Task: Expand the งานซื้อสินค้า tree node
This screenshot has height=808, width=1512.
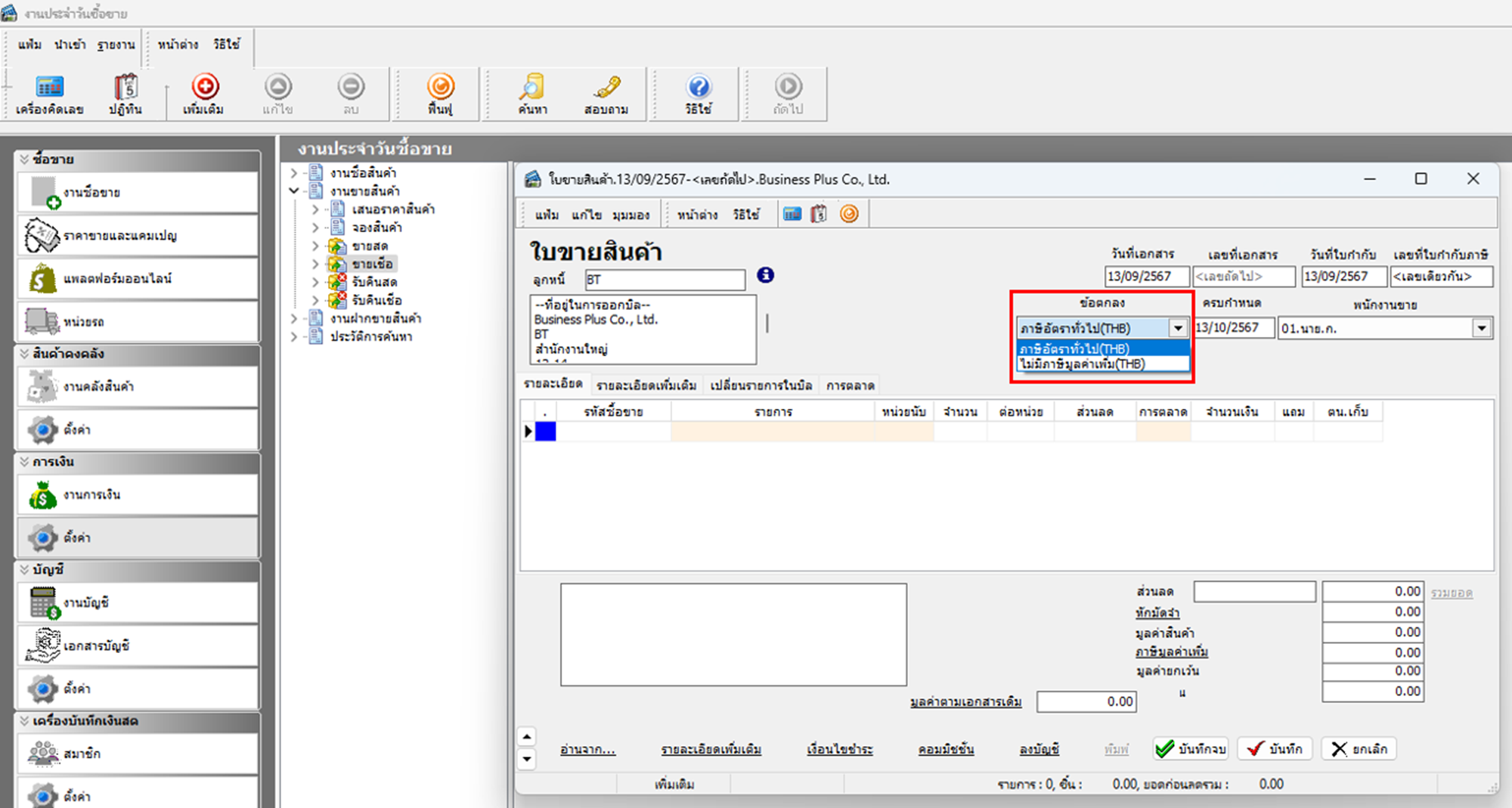Action: point(294,173)
